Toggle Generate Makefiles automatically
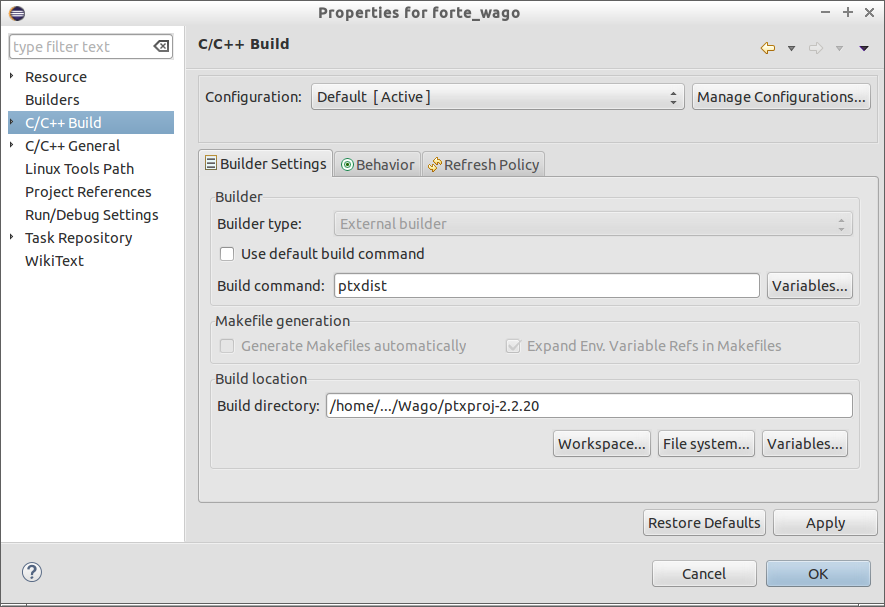885x607 pixels. coord(226,345)
